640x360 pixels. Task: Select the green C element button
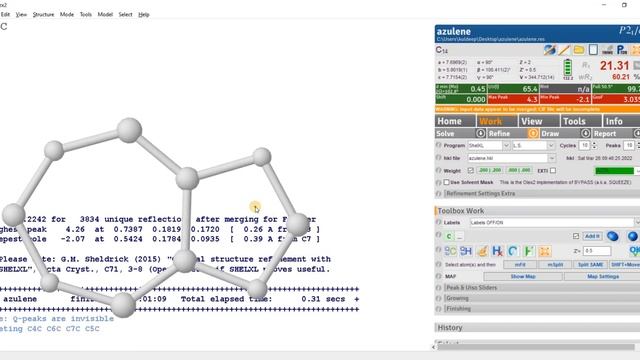pos(449,236)
